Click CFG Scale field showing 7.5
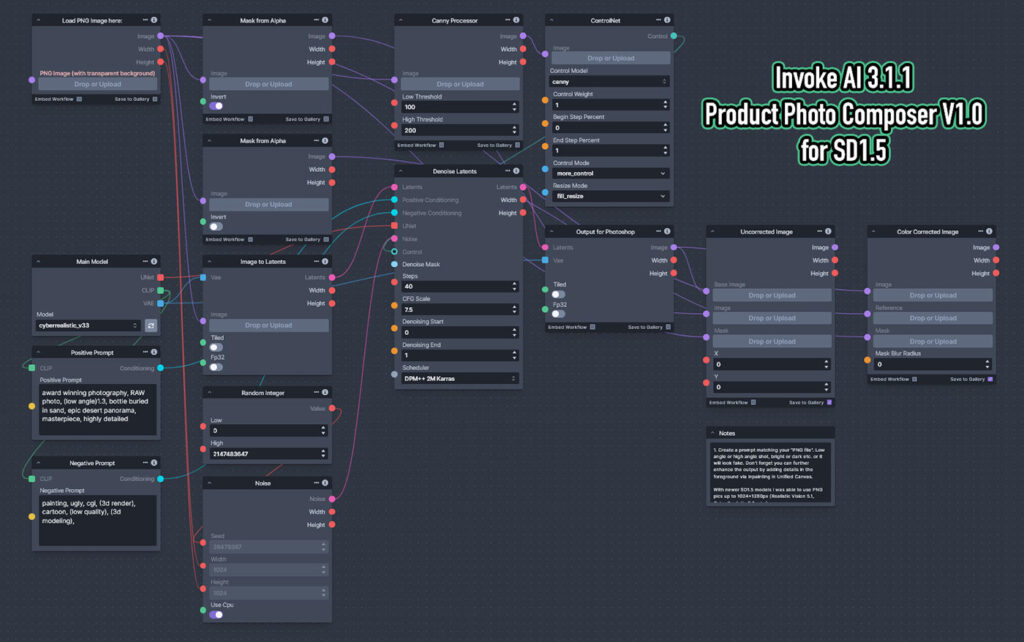The height and width of the screenshot is (642, 1024). (x=459, y=310)
